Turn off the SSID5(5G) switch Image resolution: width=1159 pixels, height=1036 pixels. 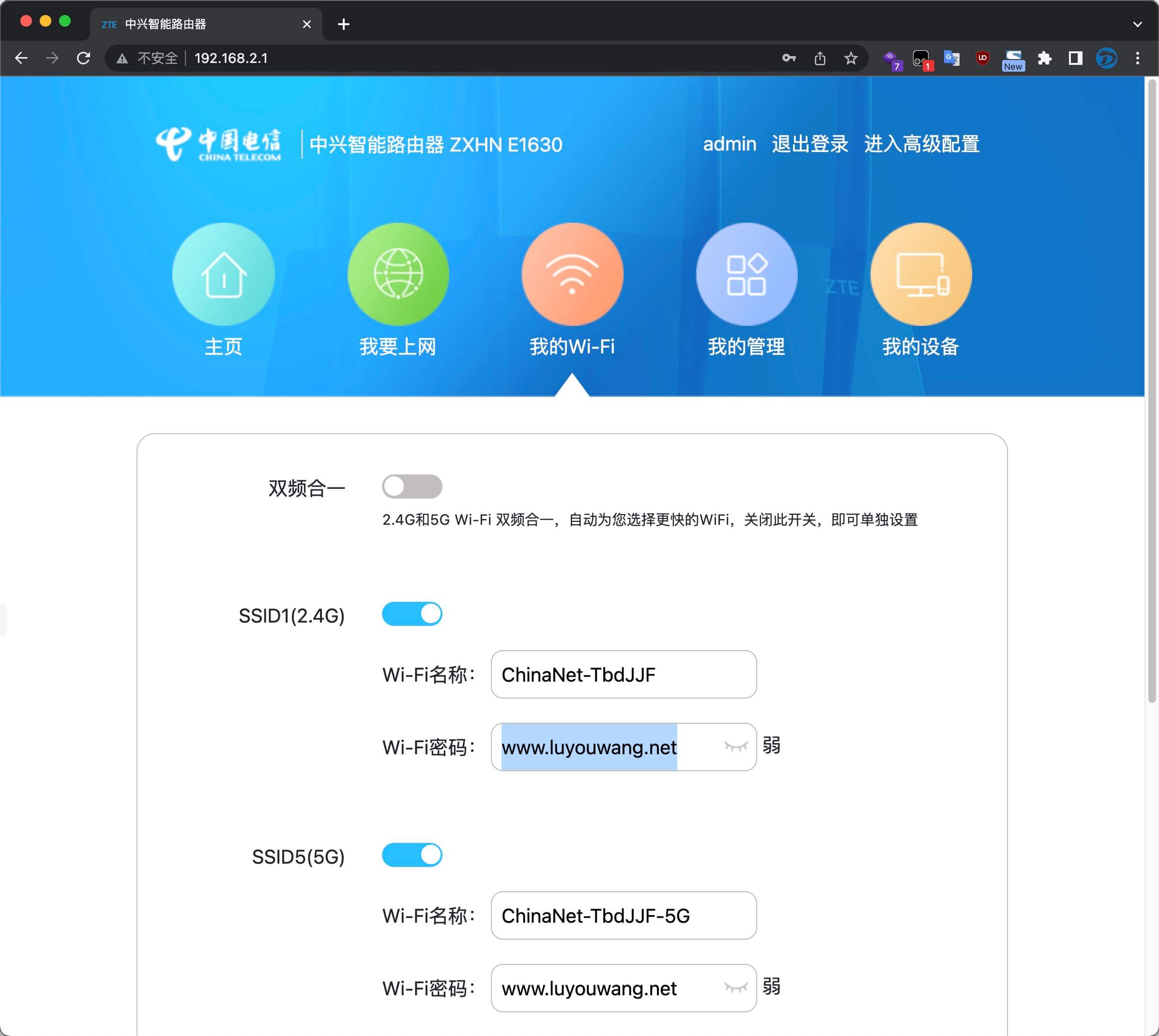[x=412, y=855]
